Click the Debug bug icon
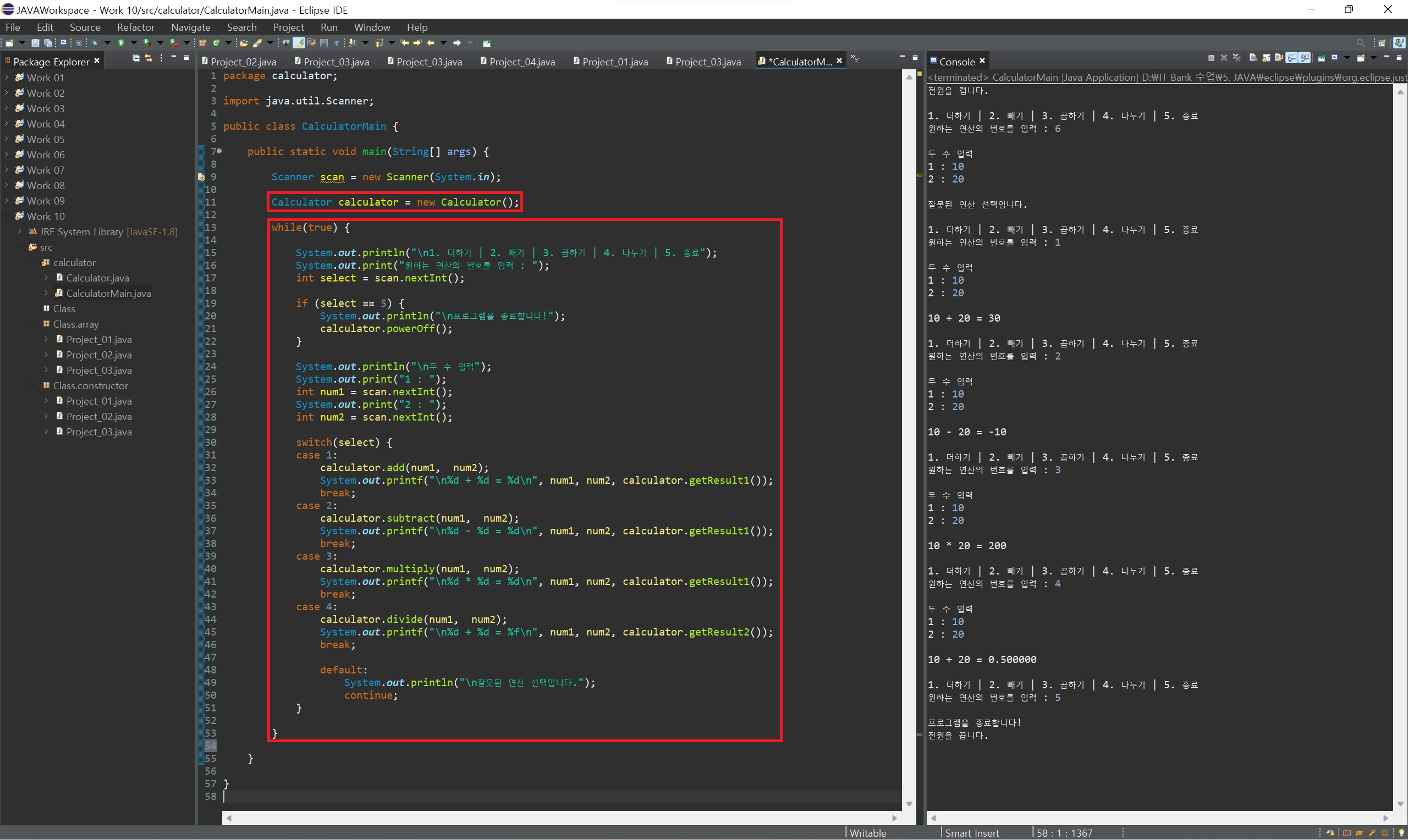 click(95, 43)
